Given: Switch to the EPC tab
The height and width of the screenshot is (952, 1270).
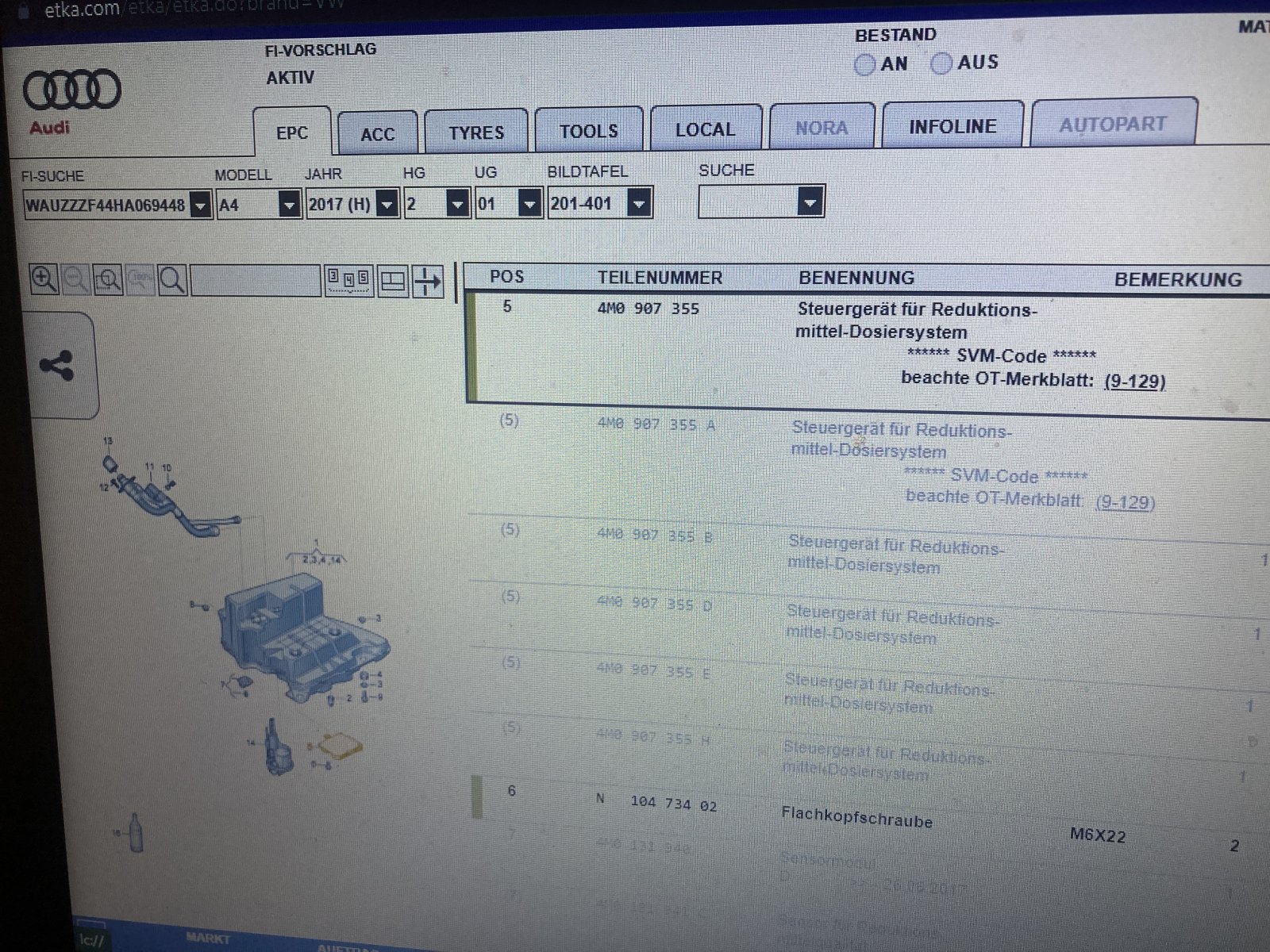Looking at the screenshot, I should (292, 132).
